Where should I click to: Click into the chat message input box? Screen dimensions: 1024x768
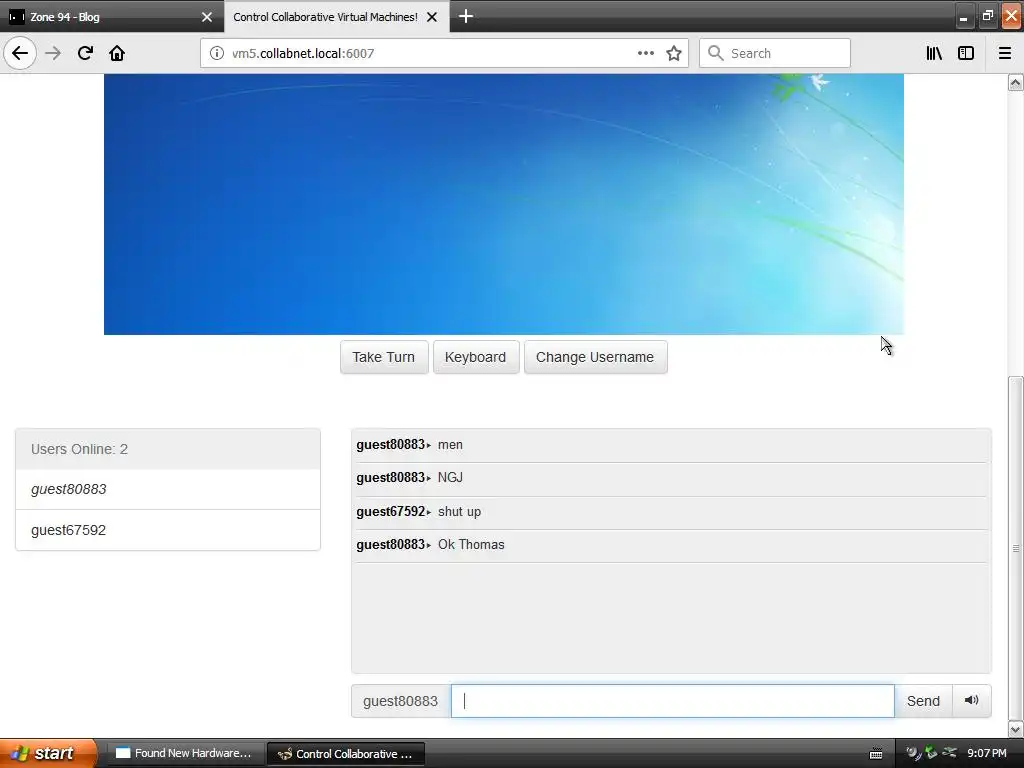(673, 701)
